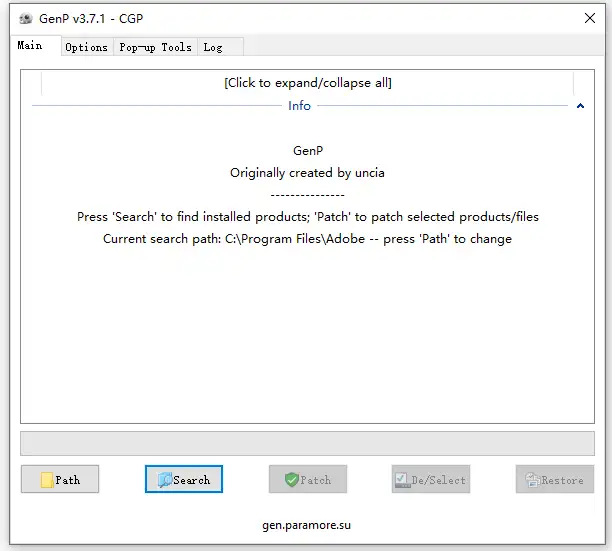Click the 'Current search path' line
This screenshot has height=551, width=612.
tap(307, 239)
